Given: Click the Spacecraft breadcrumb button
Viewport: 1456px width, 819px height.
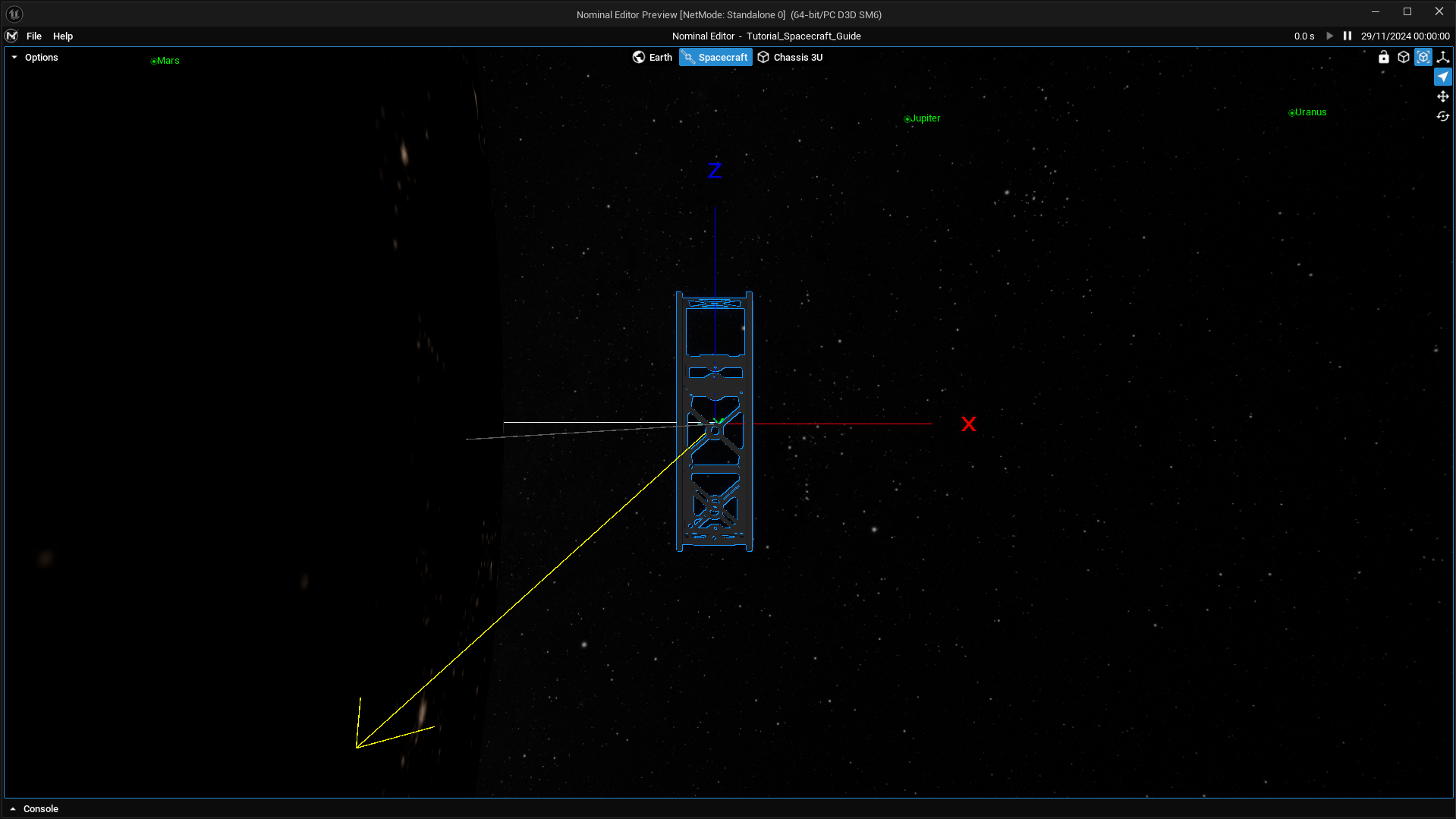Looking at the screenshot, I should (715, 57).
